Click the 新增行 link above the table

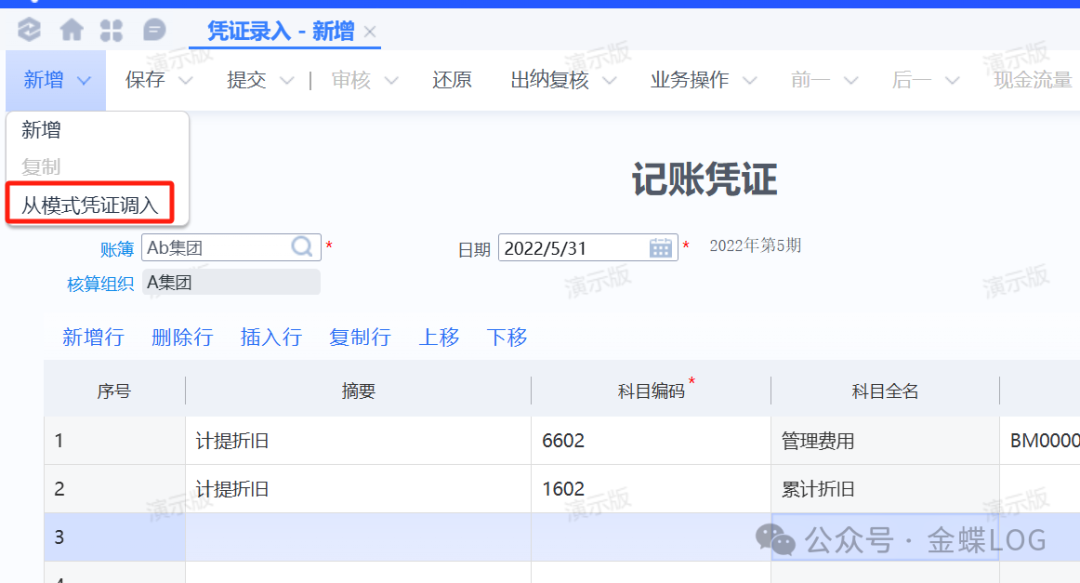point(93,337)
